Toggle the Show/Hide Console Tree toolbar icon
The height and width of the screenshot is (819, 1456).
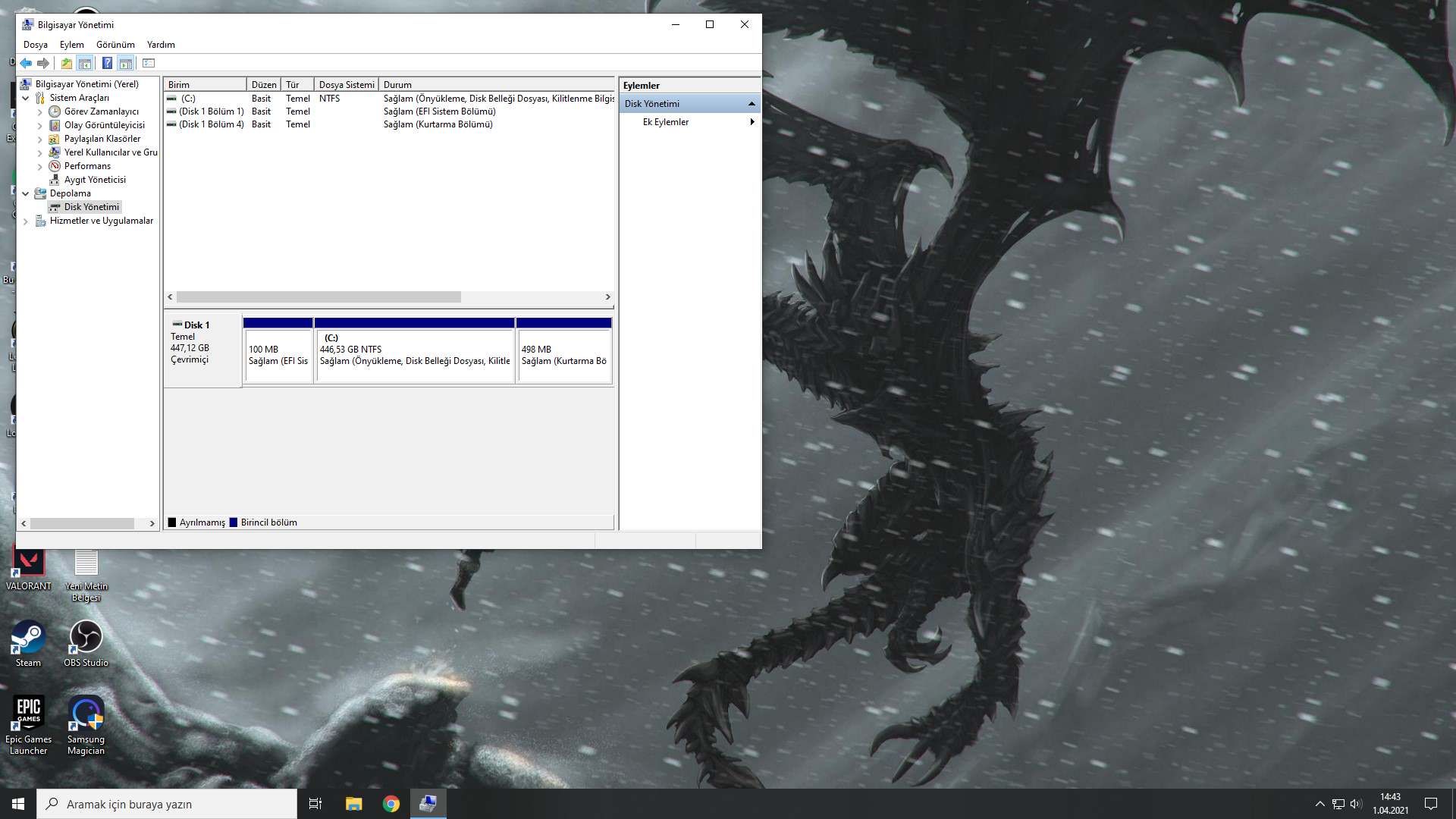(x=85, y=64)
